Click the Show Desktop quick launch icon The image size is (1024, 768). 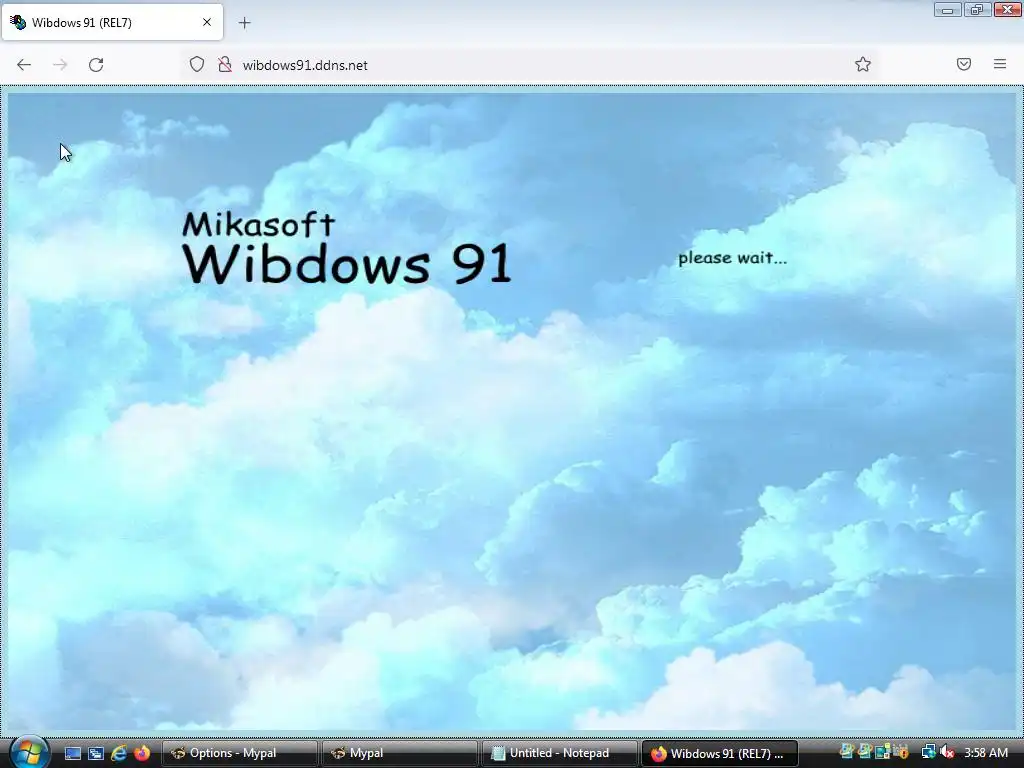point(73,754)
